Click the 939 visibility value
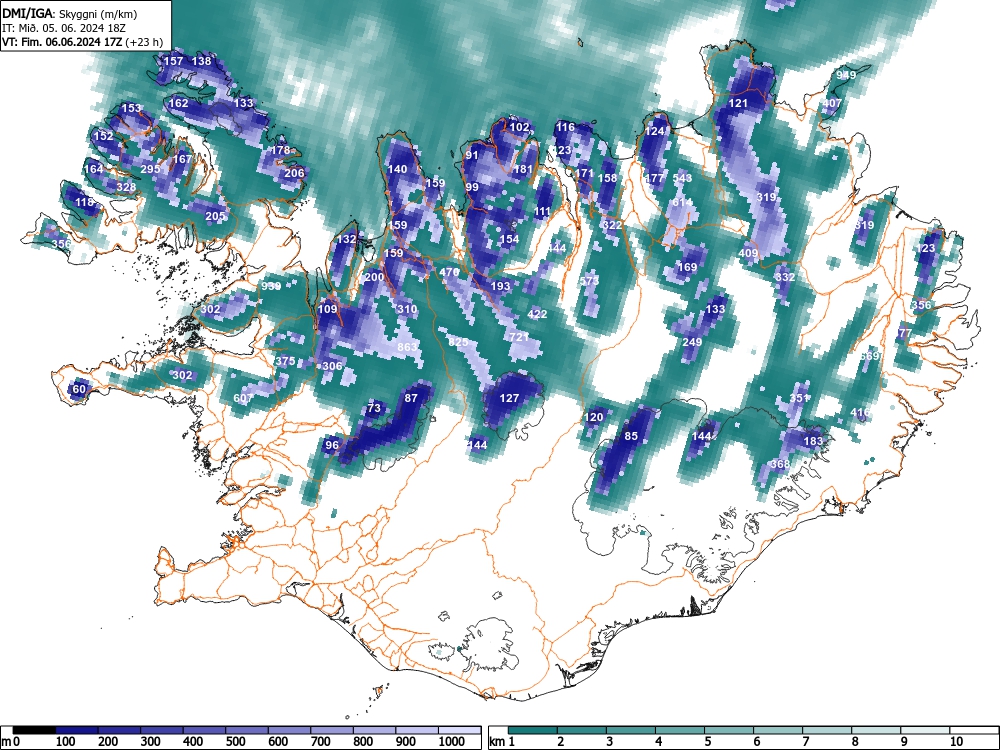The image size is (1000, 750). [x=271, y=286]
